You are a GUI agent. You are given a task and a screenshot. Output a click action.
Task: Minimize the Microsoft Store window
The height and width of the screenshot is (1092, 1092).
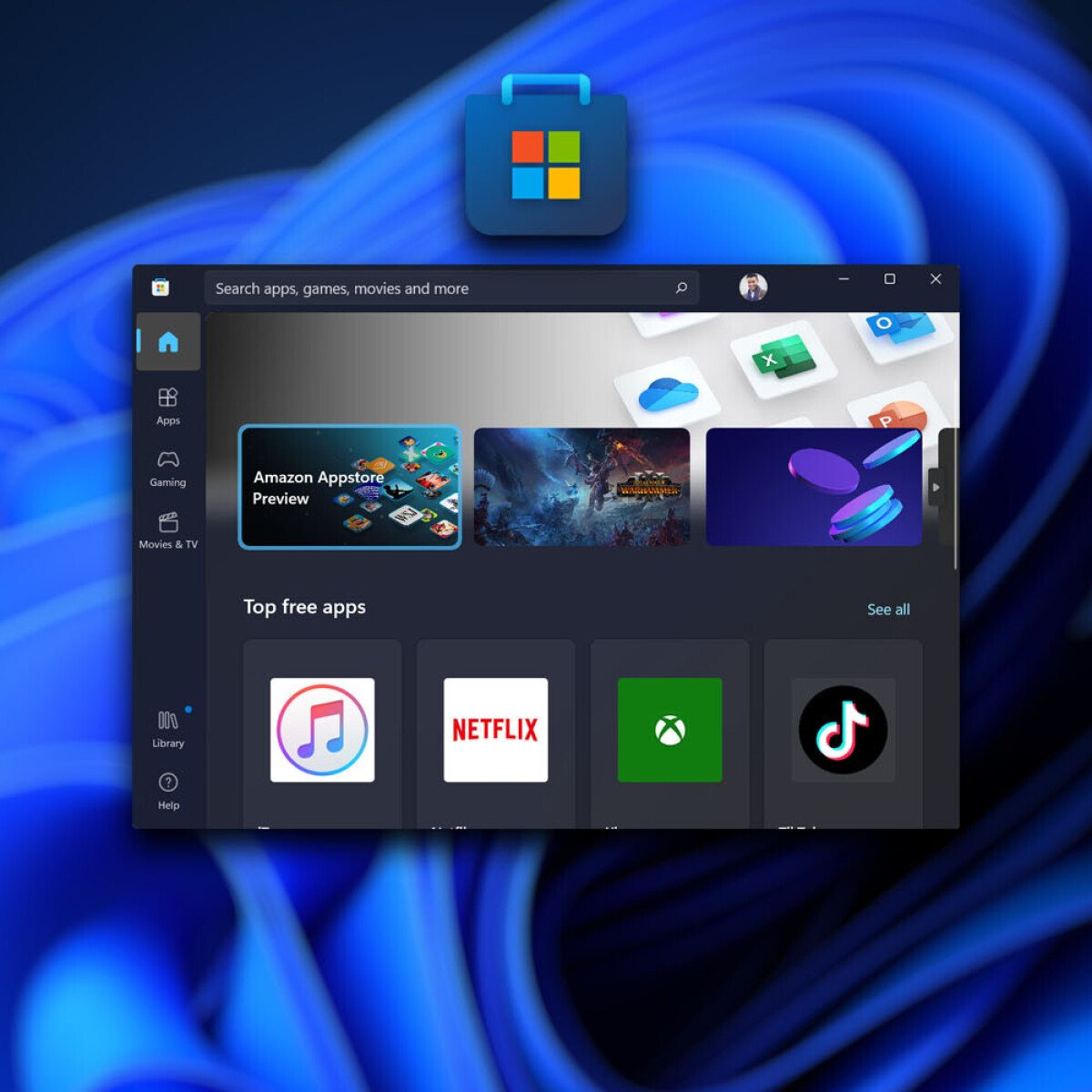pos(844,279)
